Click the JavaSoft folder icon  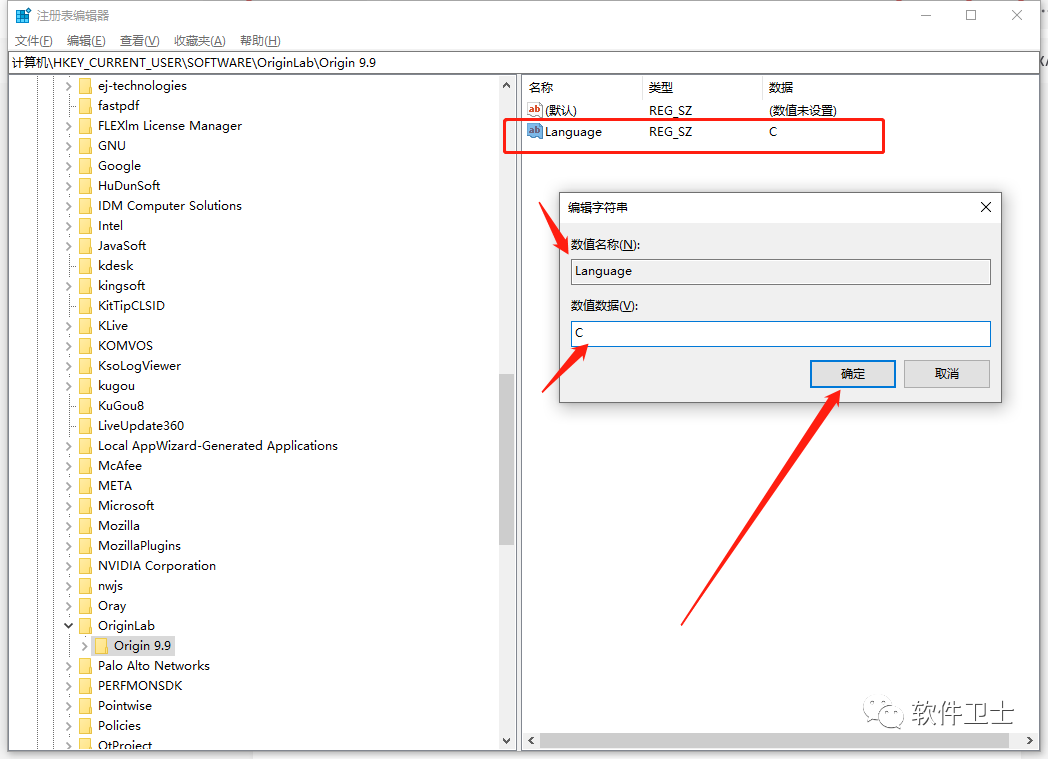pyautogui.click(x=86, y=246)
